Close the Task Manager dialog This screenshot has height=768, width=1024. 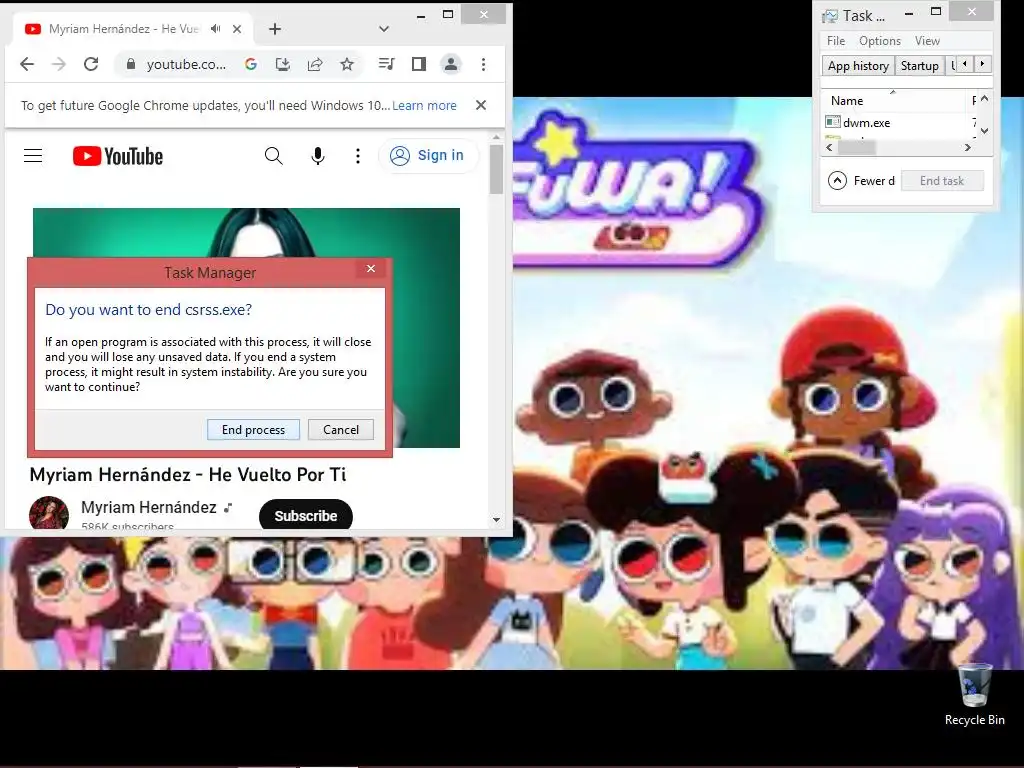[x=371, y=269]
